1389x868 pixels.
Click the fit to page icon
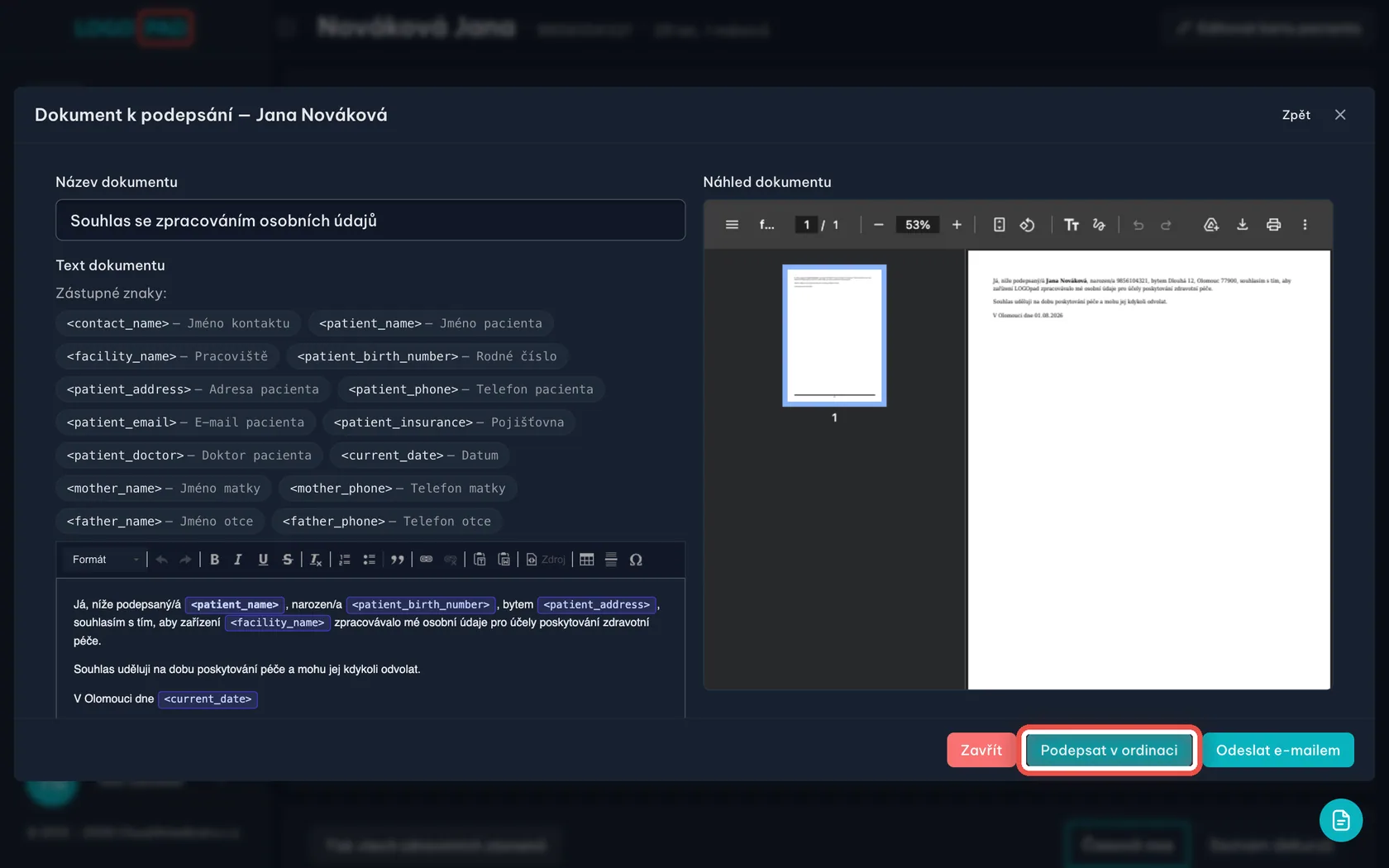coord(999,225)
